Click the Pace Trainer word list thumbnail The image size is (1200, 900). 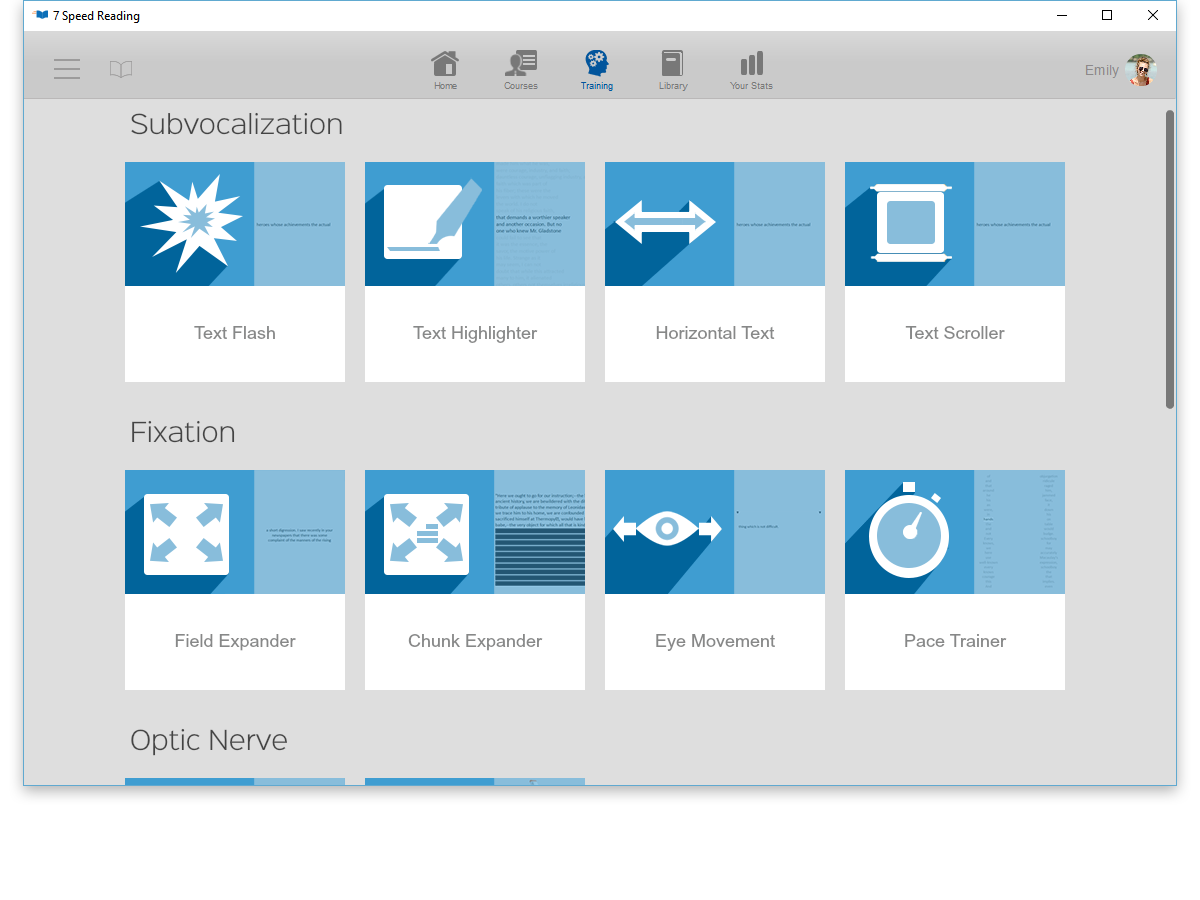1020,532
